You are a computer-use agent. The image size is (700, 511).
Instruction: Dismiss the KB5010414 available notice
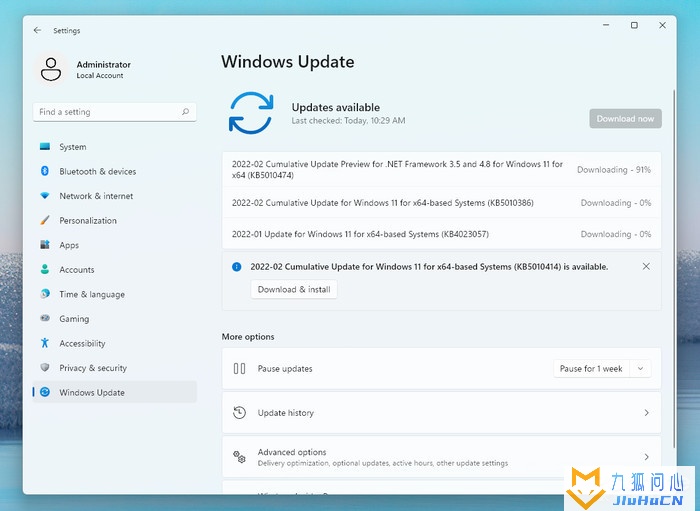tap(646, 266)
